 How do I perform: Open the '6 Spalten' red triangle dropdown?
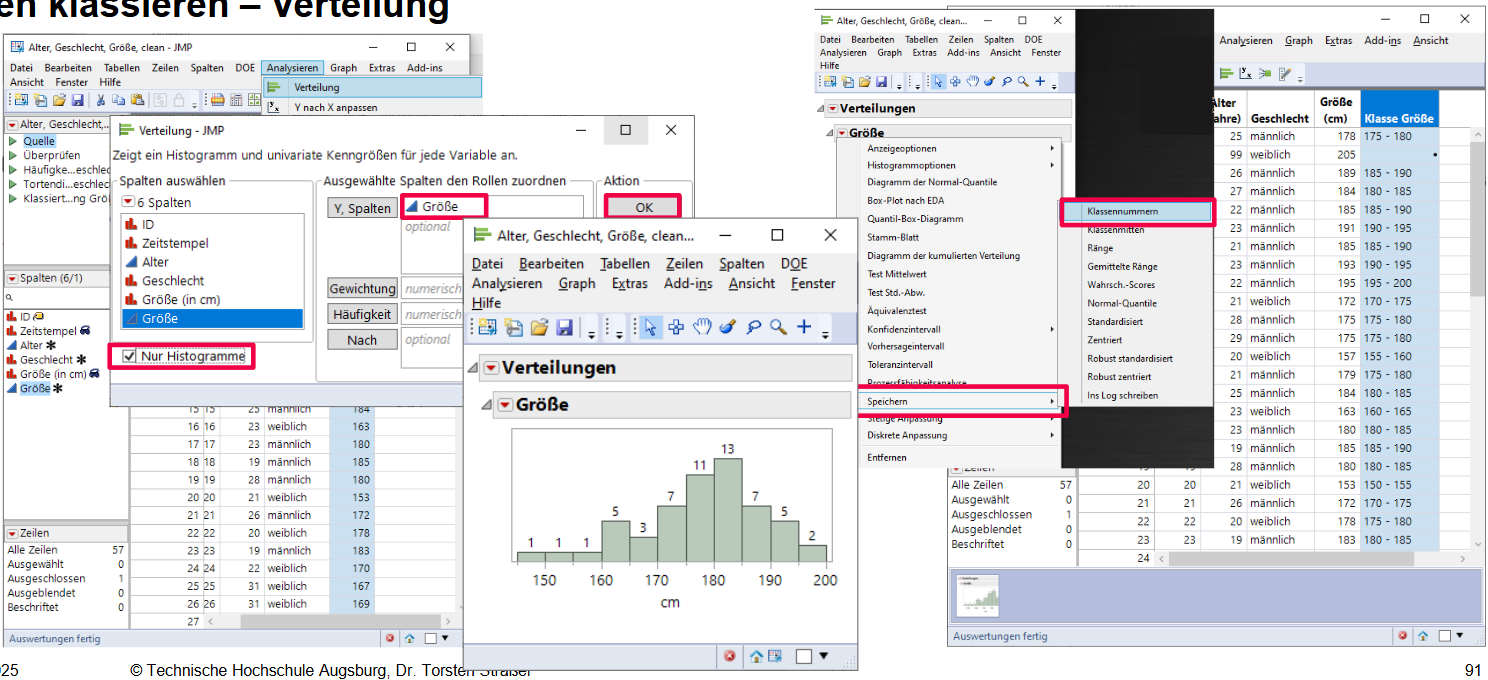pyautogui.click(x=128, y=202)
